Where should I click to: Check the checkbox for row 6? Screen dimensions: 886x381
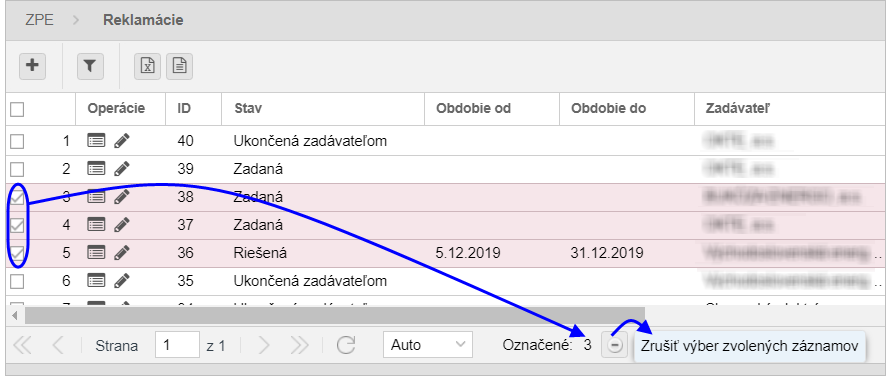click(18, 281)
